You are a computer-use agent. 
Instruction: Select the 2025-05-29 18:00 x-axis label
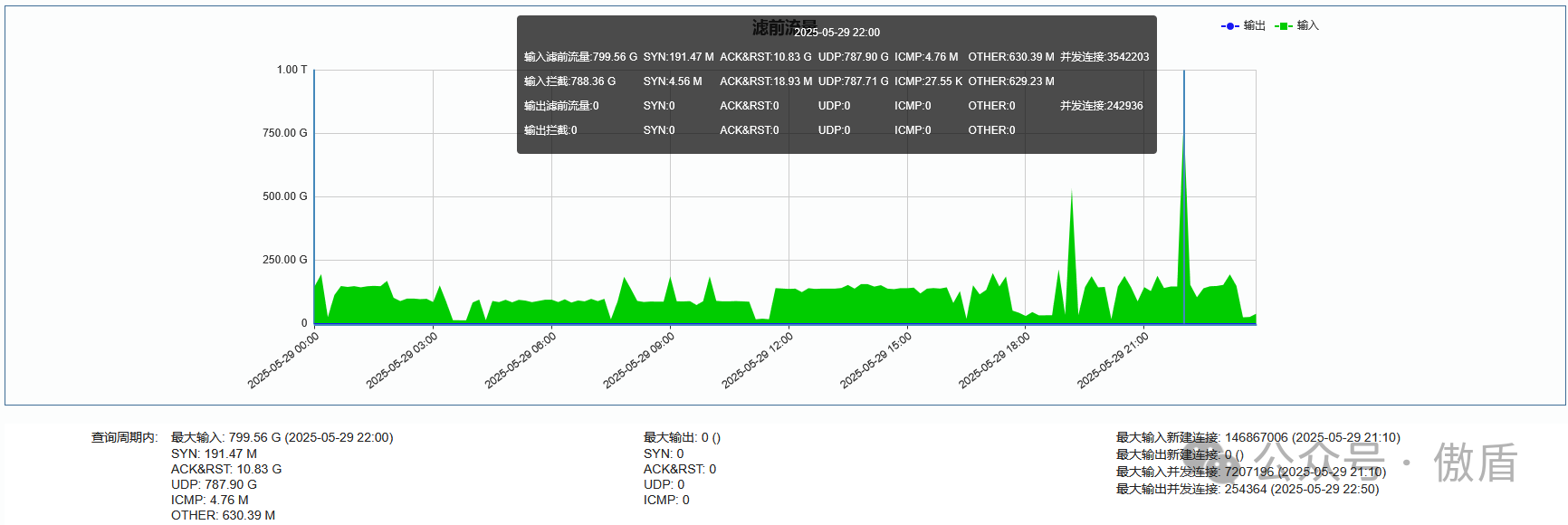(x=995, y=360)
